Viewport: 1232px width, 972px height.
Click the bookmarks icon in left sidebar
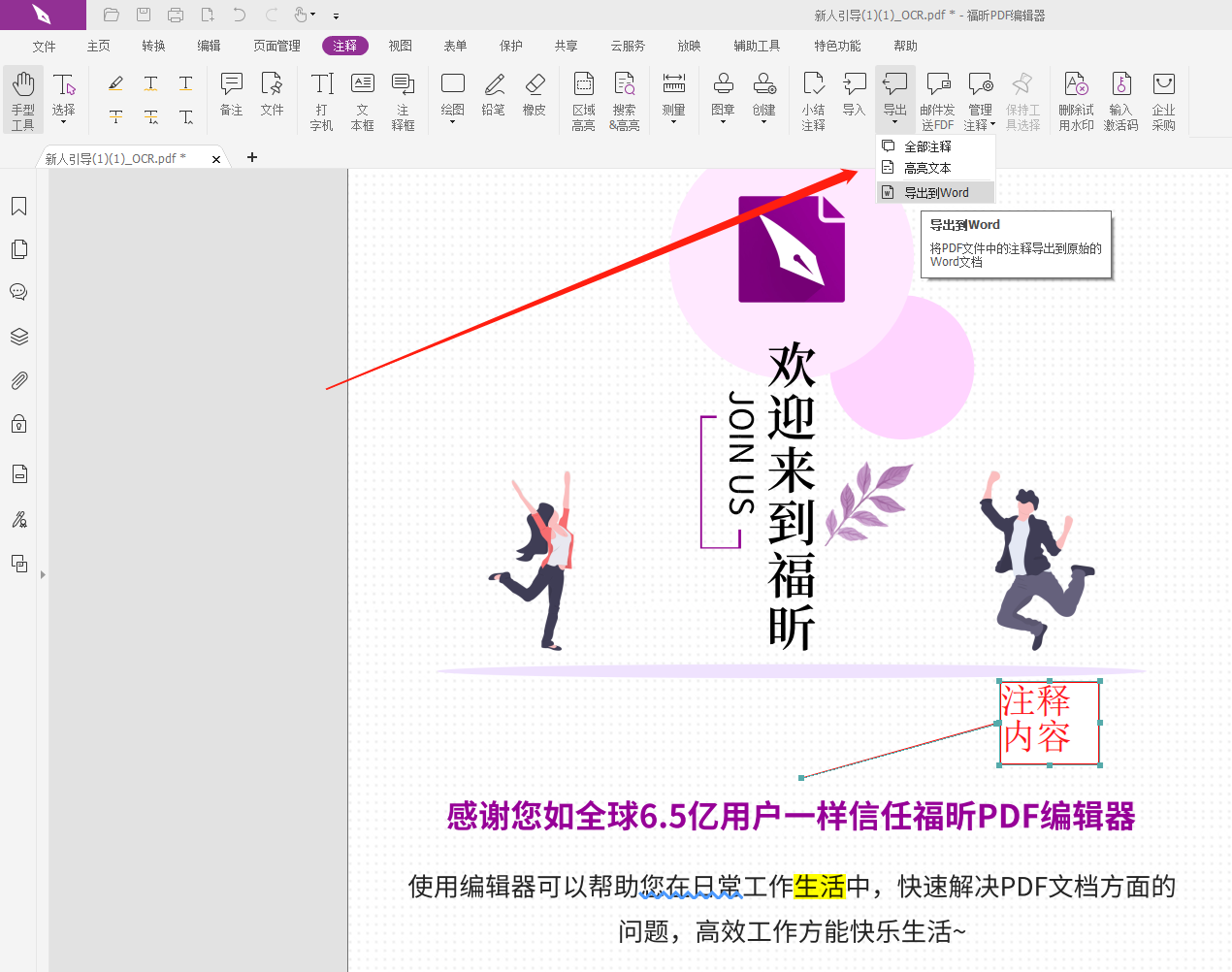tap(18, 206)
